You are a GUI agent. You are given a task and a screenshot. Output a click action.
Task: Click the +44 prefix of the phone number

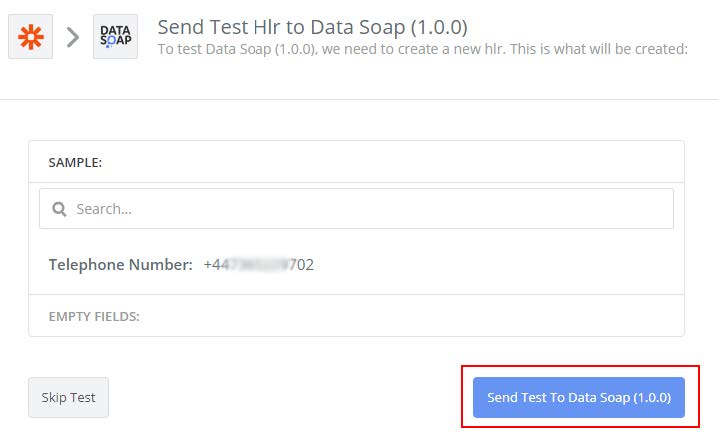tap(215, 265)
